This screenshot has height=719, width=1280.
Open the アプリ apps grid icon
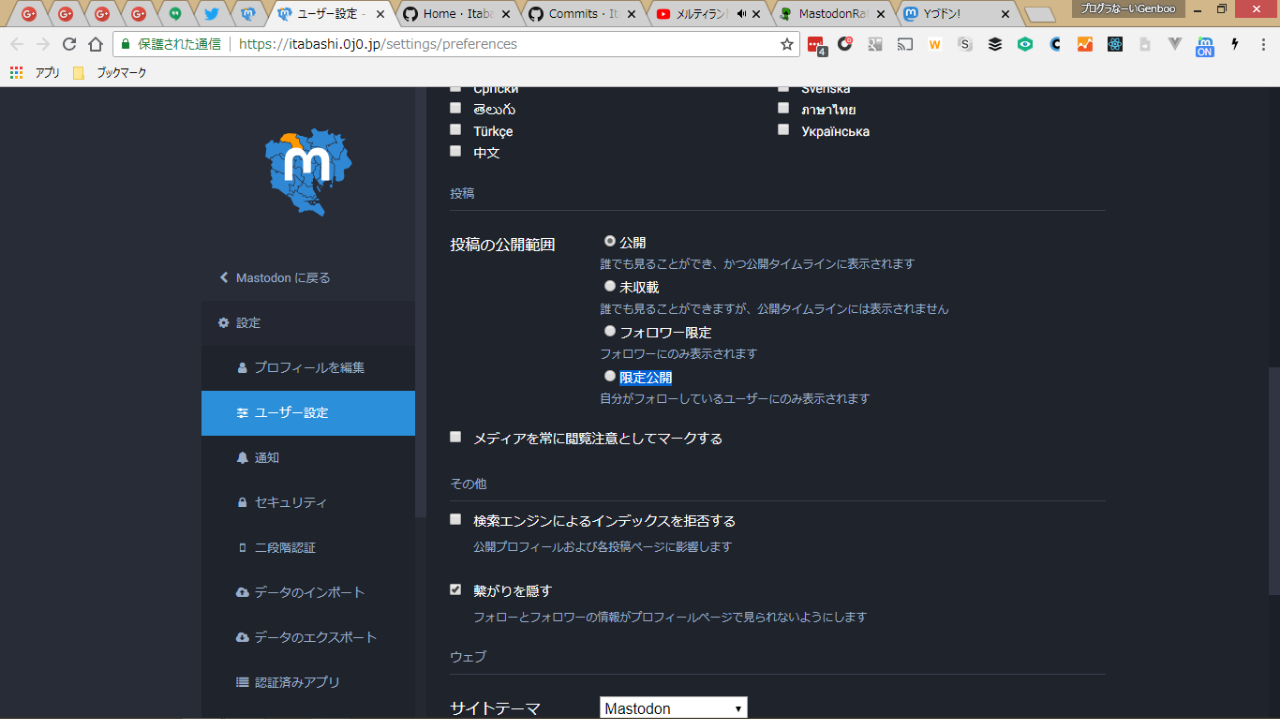[16, 73]
